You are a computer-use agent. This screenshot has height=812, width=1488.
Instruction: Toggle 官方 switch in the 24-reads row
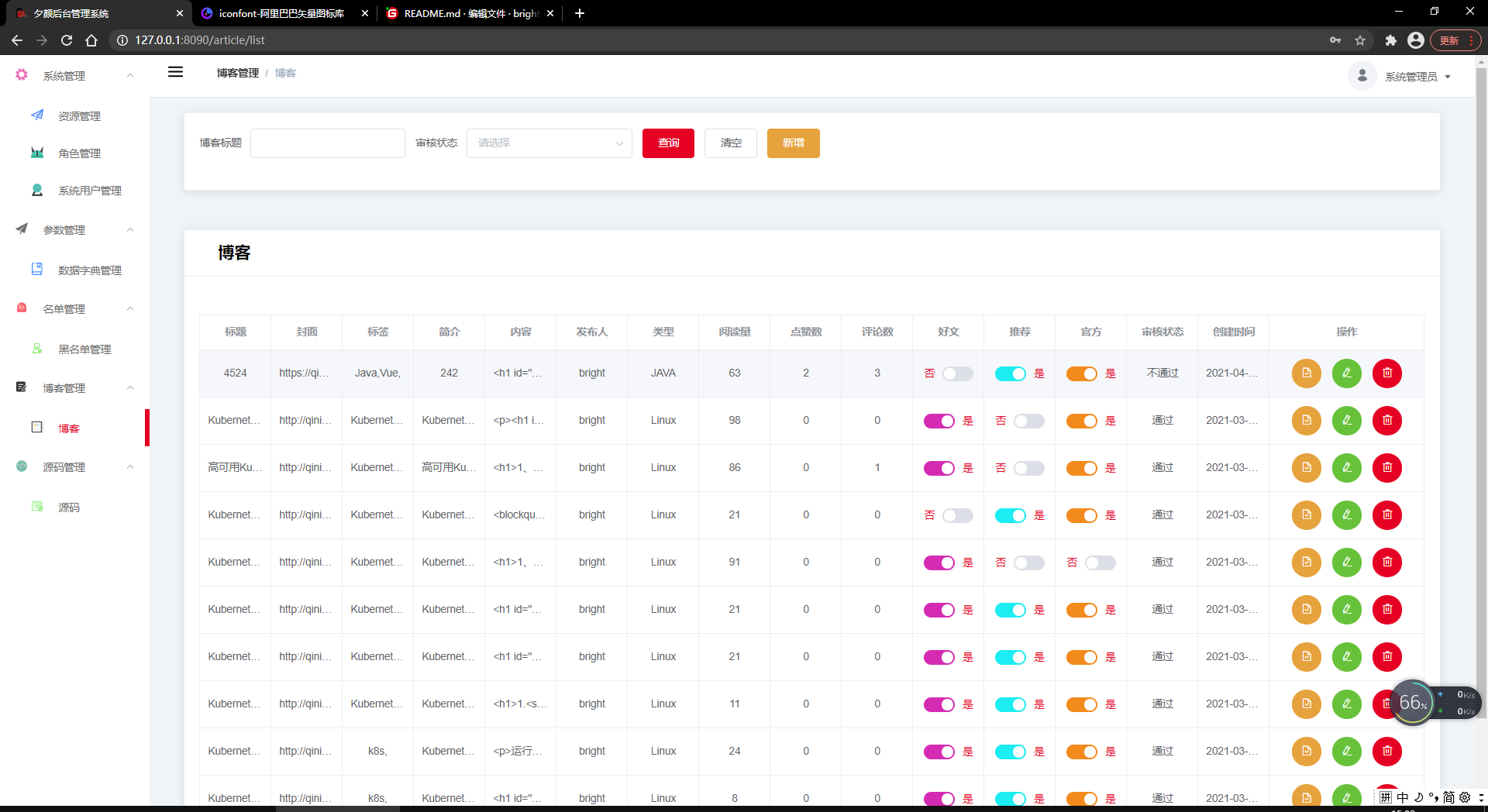coord(1082,752)
